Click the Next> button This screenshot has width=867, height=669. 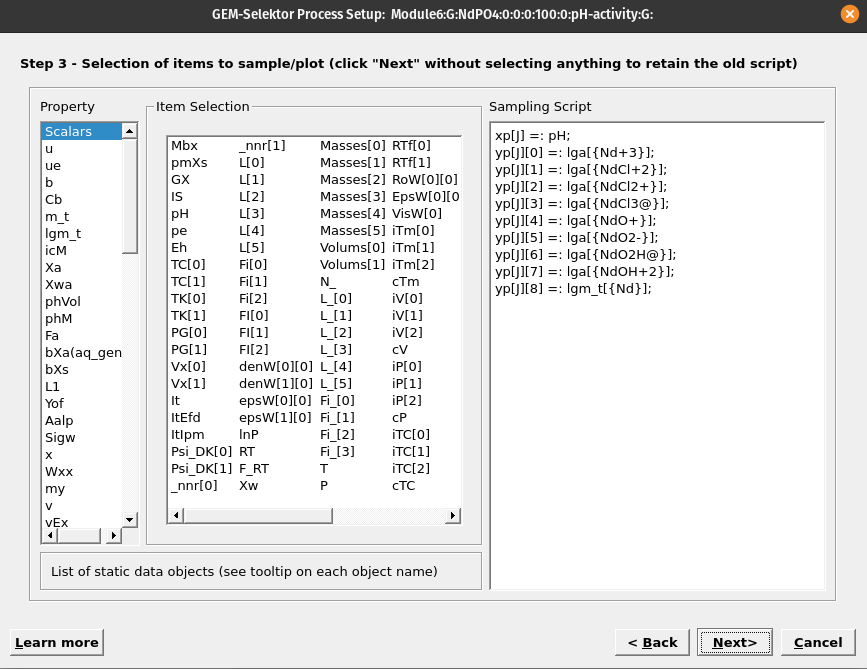[734, 642]
